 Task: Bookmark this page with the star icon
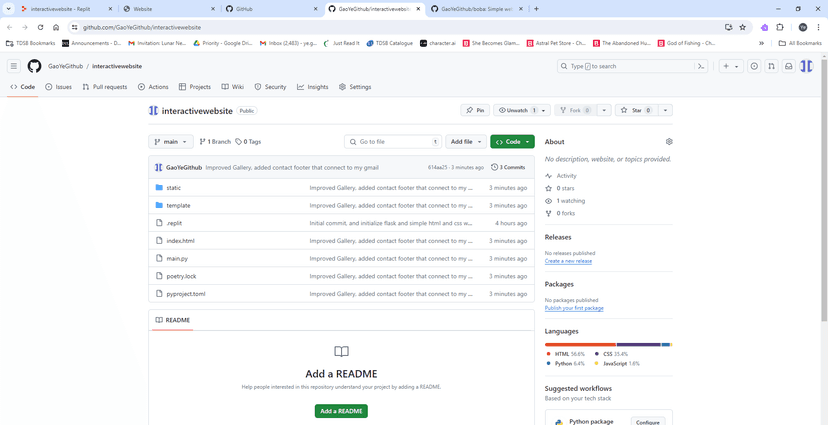click(742, 28)
